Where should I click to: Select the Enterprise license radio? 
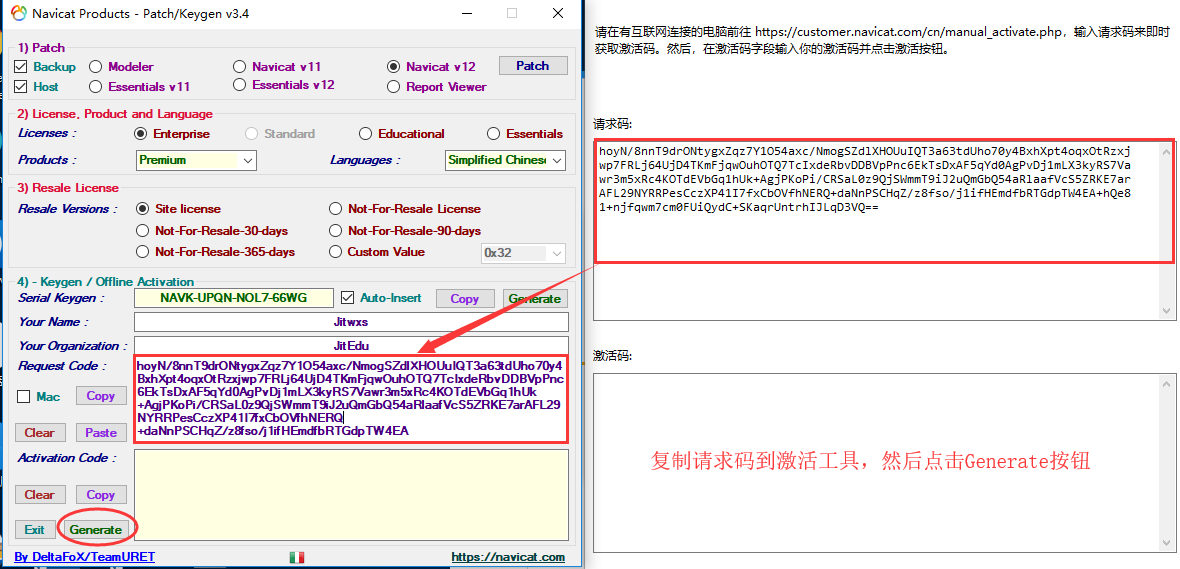(140, 134)
